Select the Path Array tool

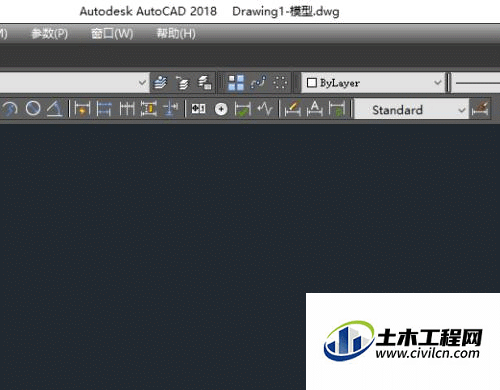258,82
